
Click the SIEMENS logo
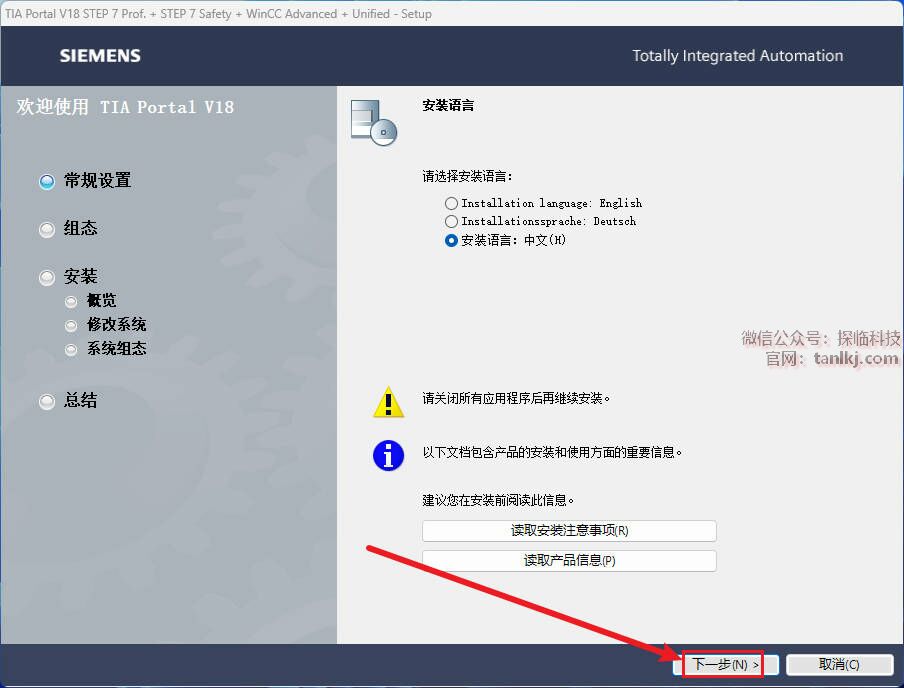(x=100, y=56)
